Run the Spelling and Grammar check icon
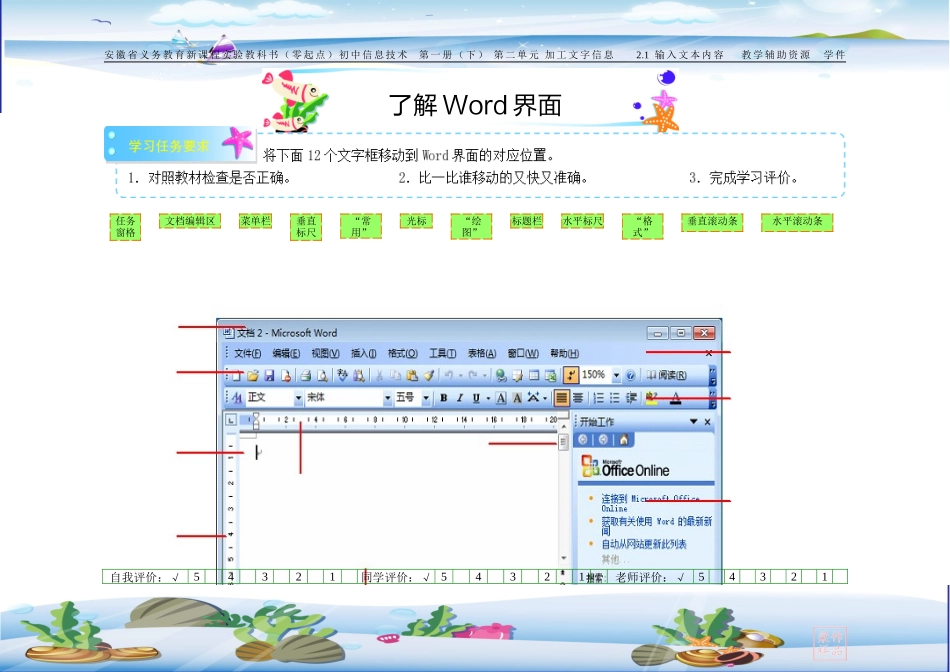This screenshot has width=950, height=672. pyautogui.click(x=342, y=376)
